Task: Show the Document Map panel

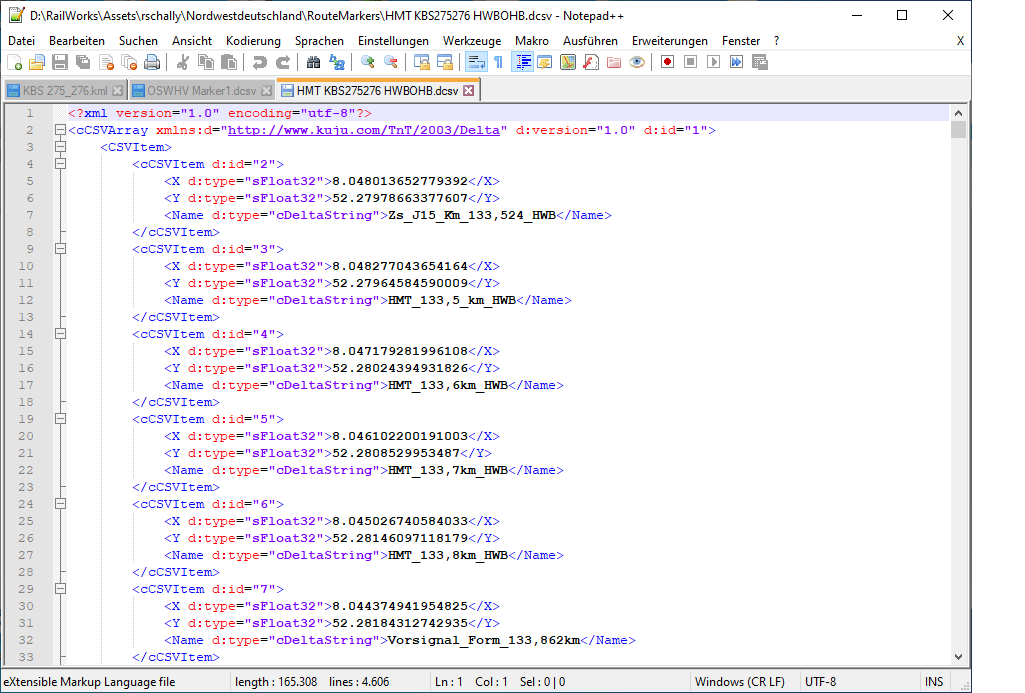Action: [x=568, y=62]
